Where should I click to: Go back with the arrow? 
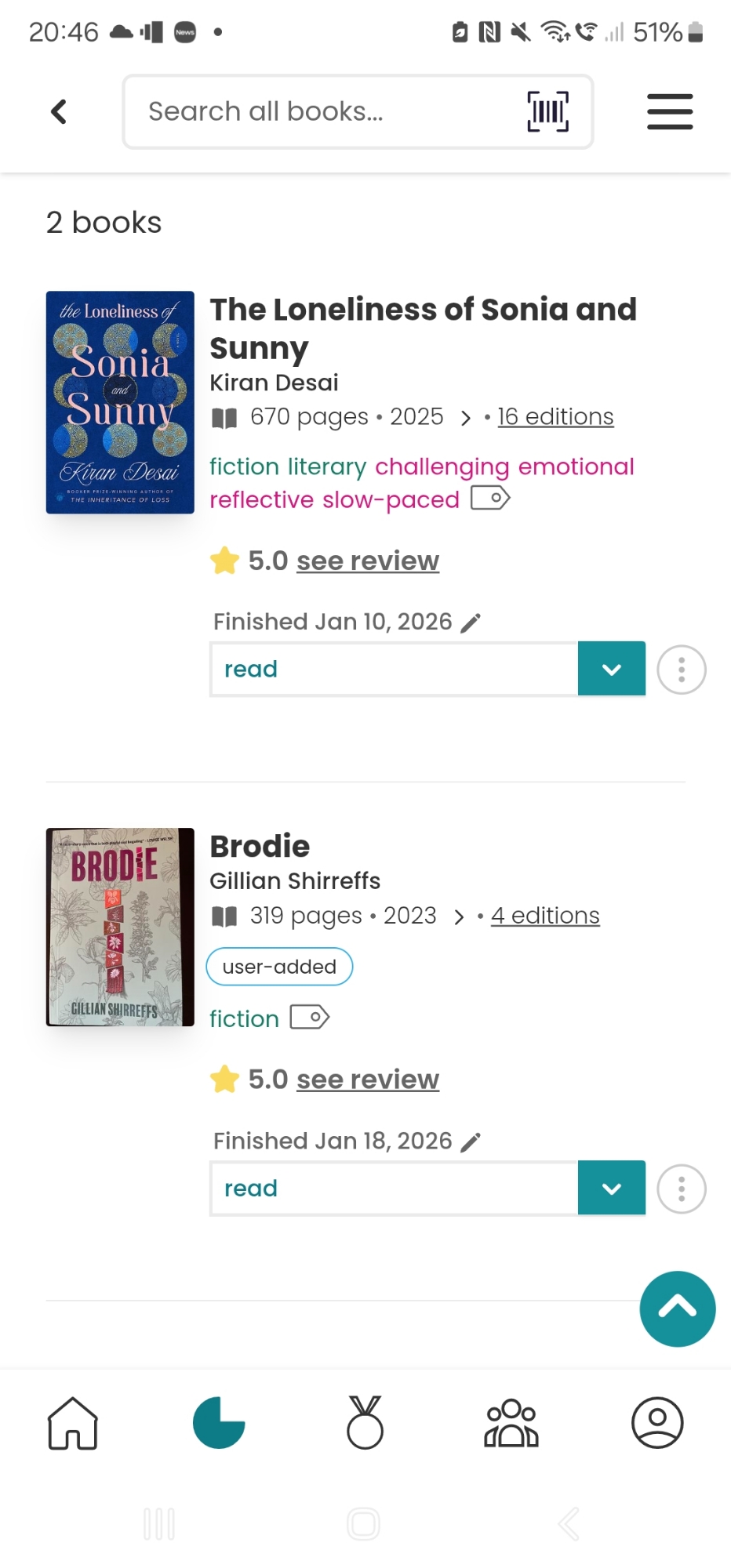[59, 111]
